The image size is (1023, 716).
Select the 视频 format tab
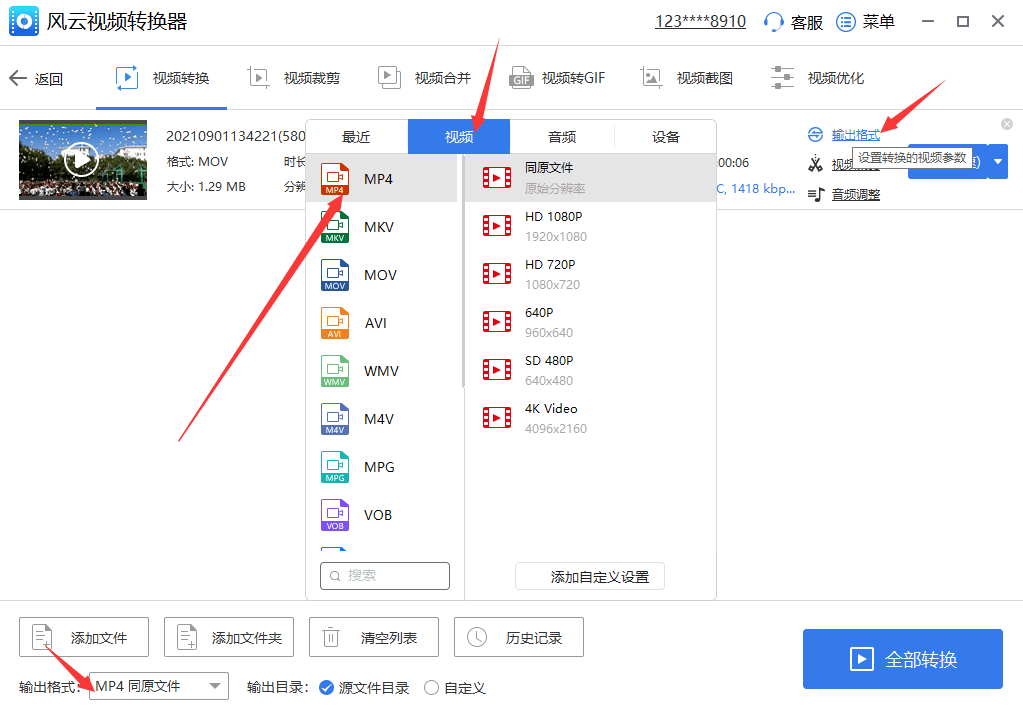(x=459, y=137)
